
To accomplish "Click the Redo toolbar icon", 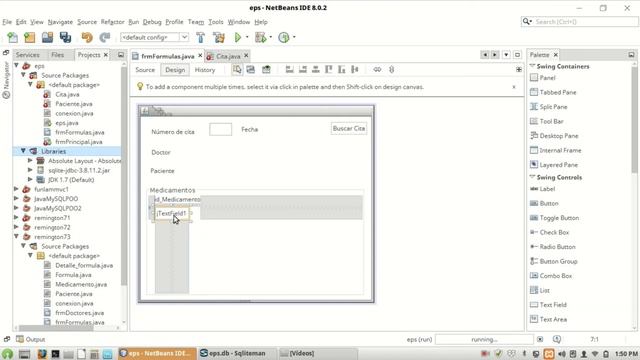I will [105, 38].
